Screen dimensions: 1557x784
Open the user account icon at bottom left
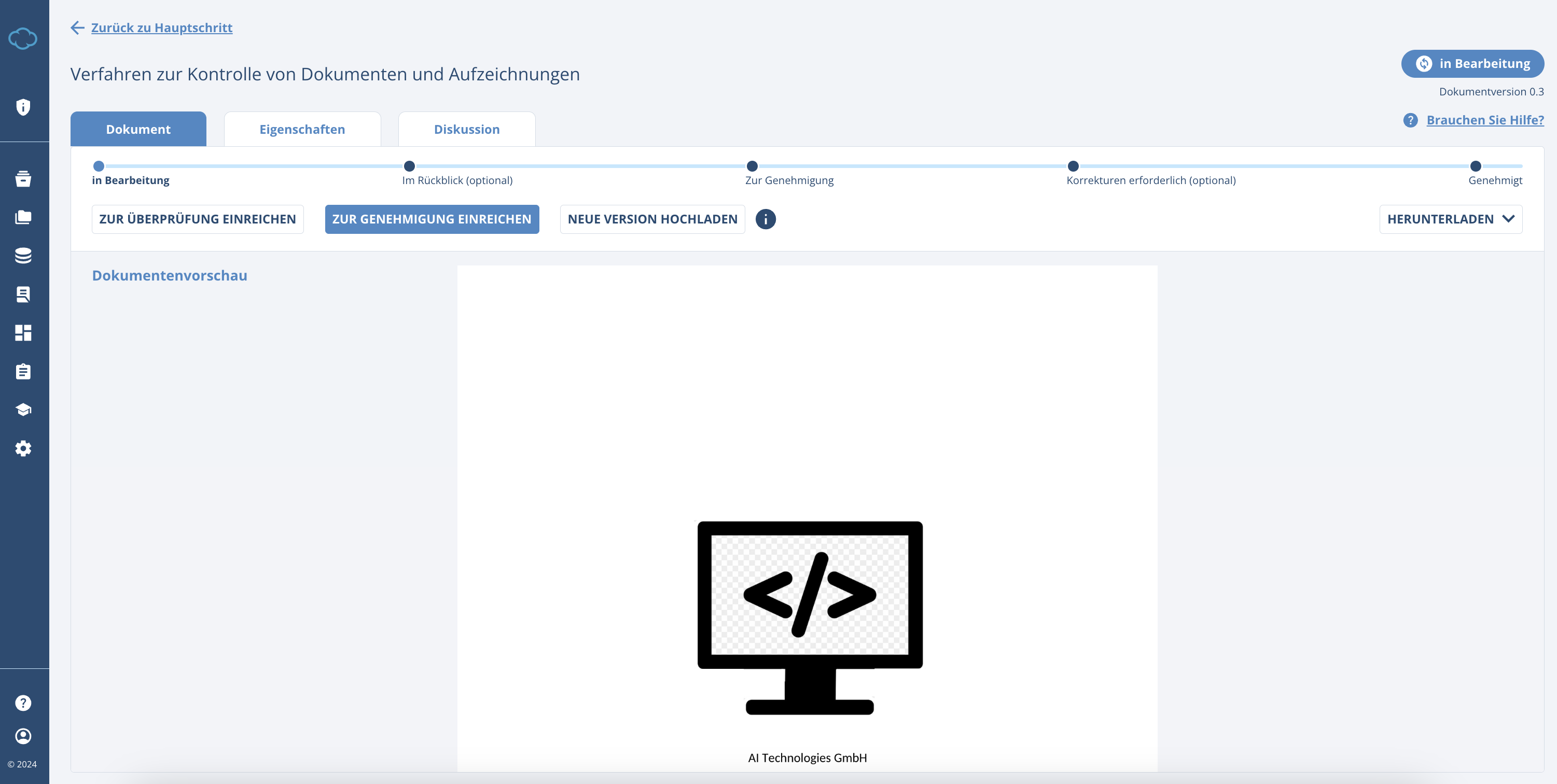pyautogui.click(x=23, y=736)
